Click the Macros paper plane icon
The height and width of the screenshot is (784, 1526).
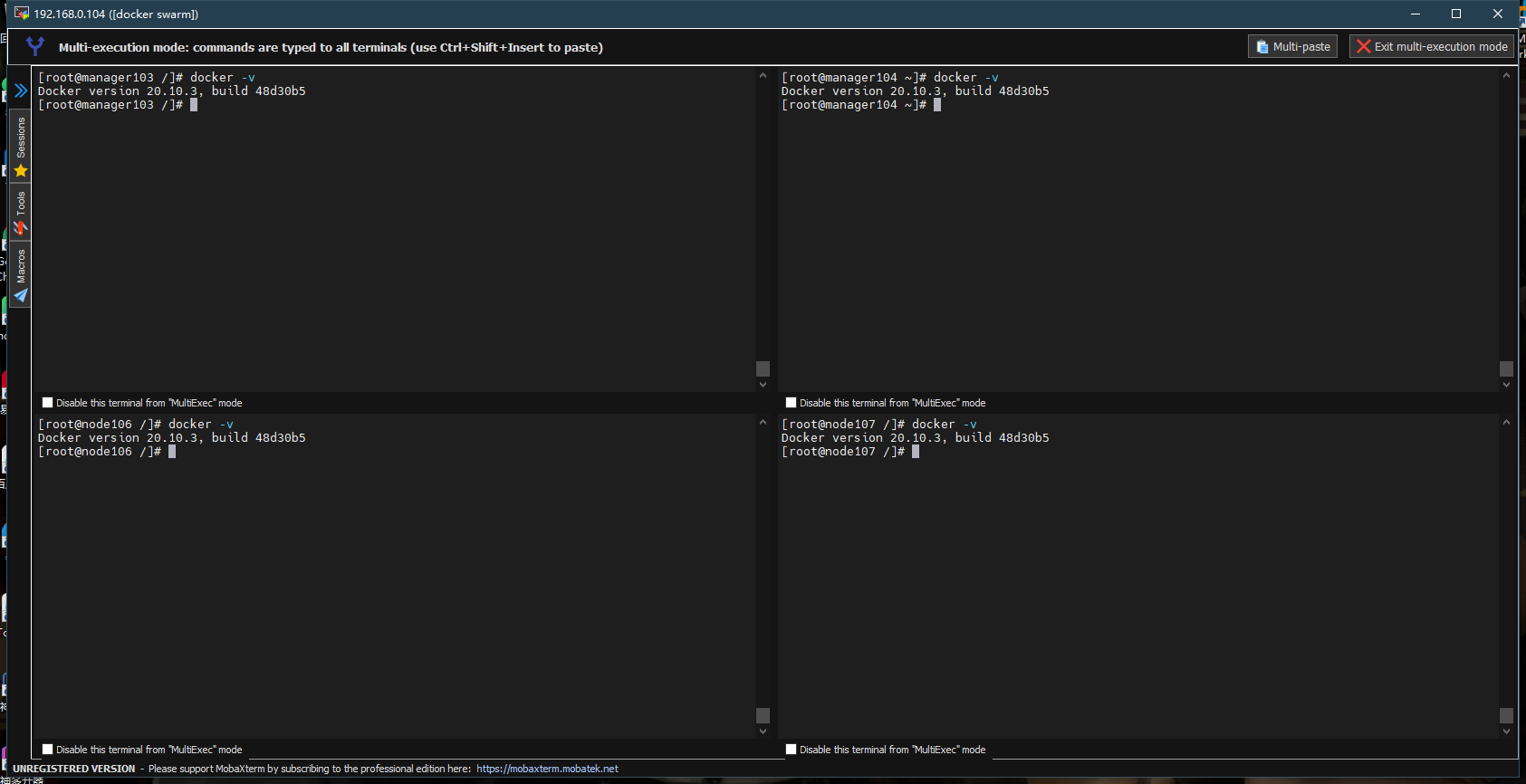(21, 295)
